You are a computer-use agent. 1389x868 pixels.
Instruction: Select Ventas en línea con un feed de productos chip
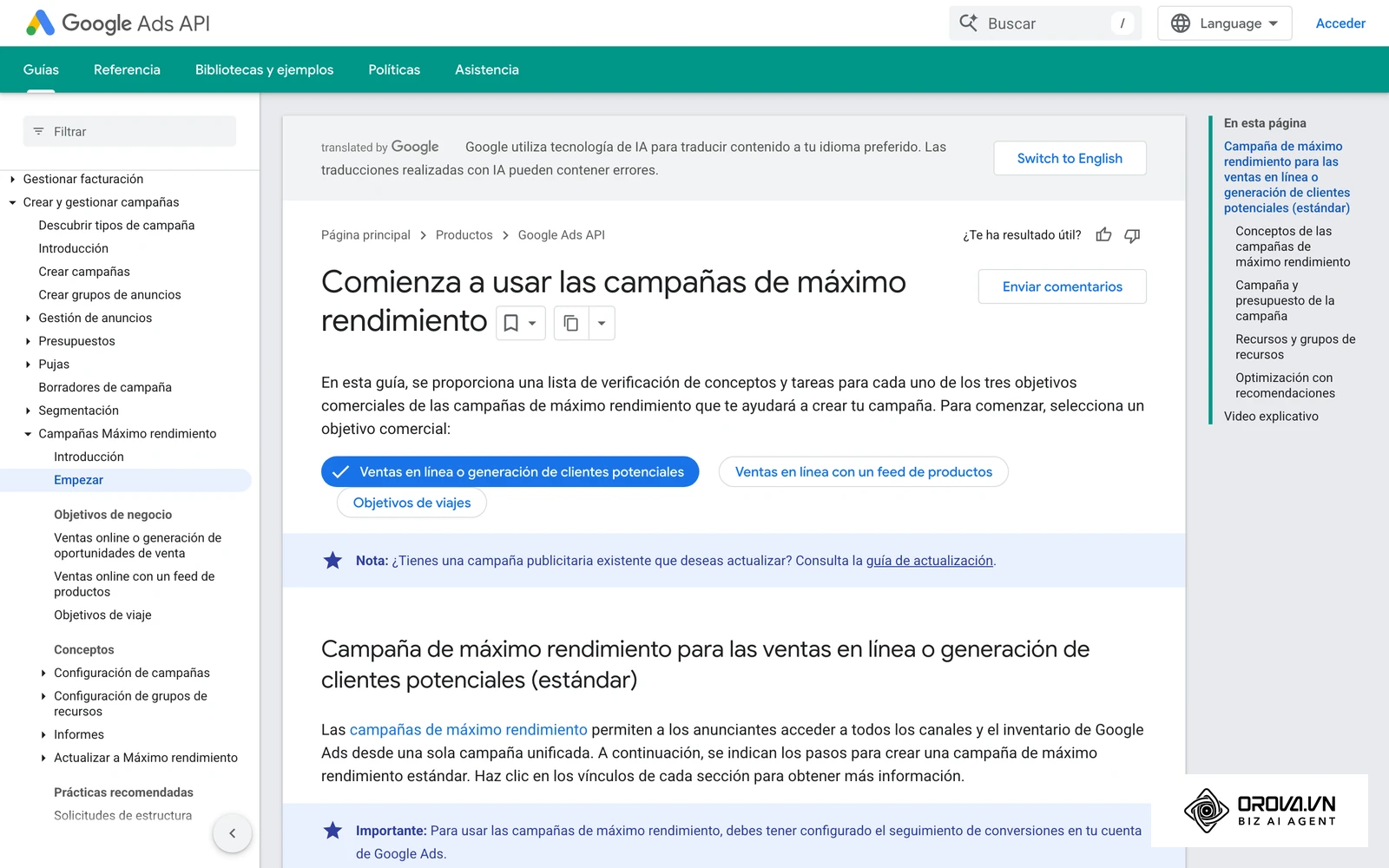pyautogui.click(x=863, y=471)
